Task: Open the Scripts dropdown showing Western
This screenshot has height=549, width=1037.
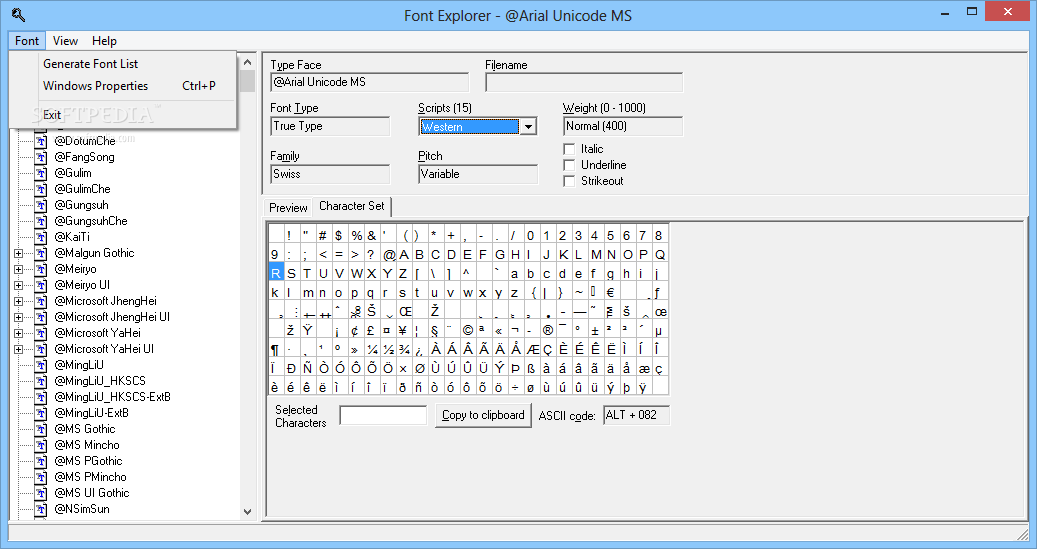Action: tap(528, 126)
